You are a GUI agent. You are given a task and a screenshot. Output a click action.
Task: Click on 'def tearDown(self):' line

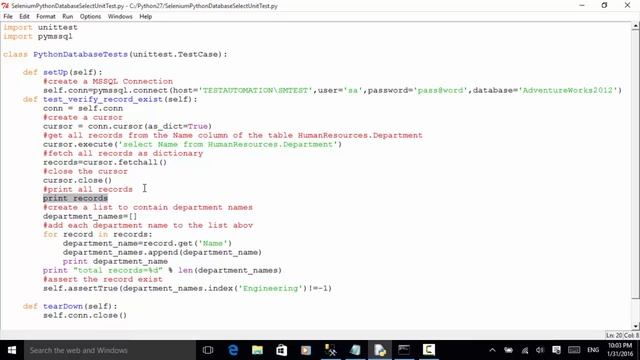coord(70,306)
